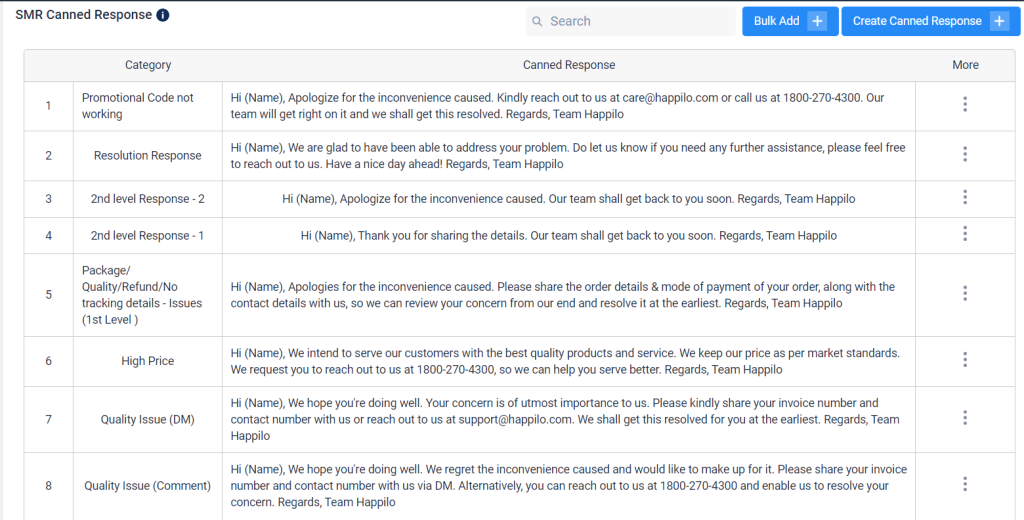Select category High Price
The width and height of the screenshot is (1024, 520).
click(x=148, y=361)
